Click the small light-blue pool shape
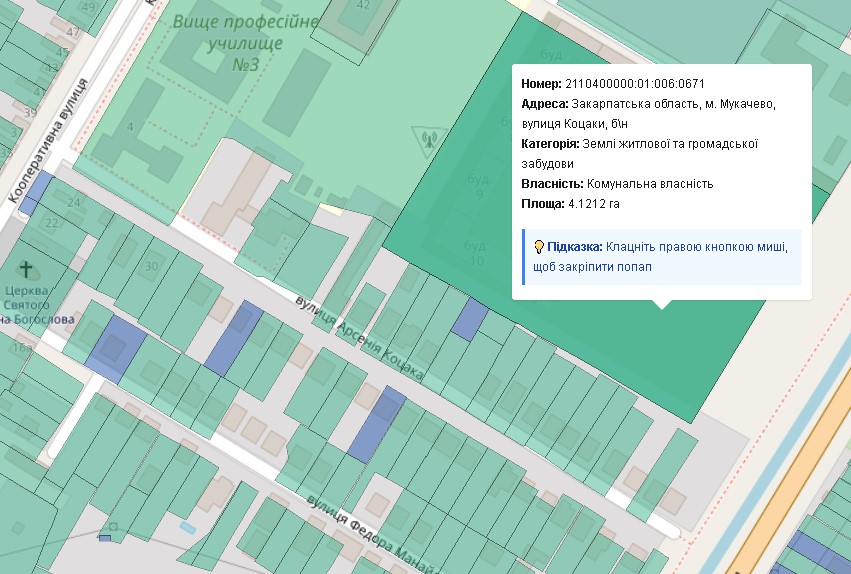851x574 pixels. pos(188,526)
